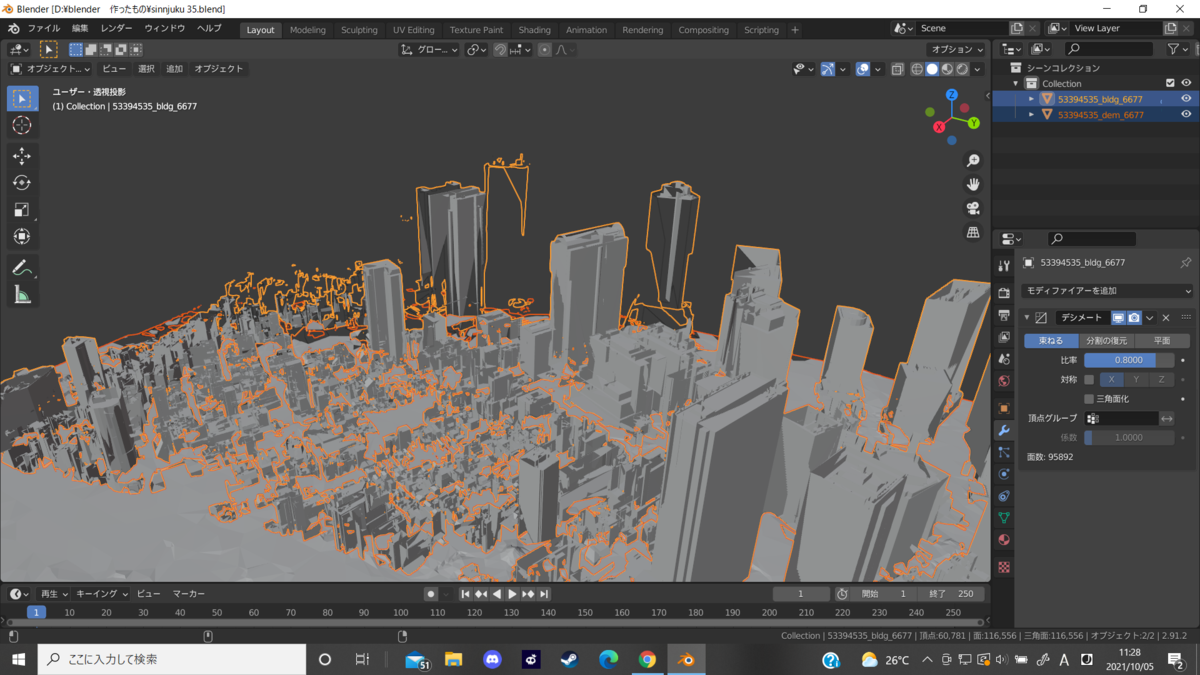This screenshot has width=1200, height=675.
Task: Choose the Transform tool
Action: (22, 237)
